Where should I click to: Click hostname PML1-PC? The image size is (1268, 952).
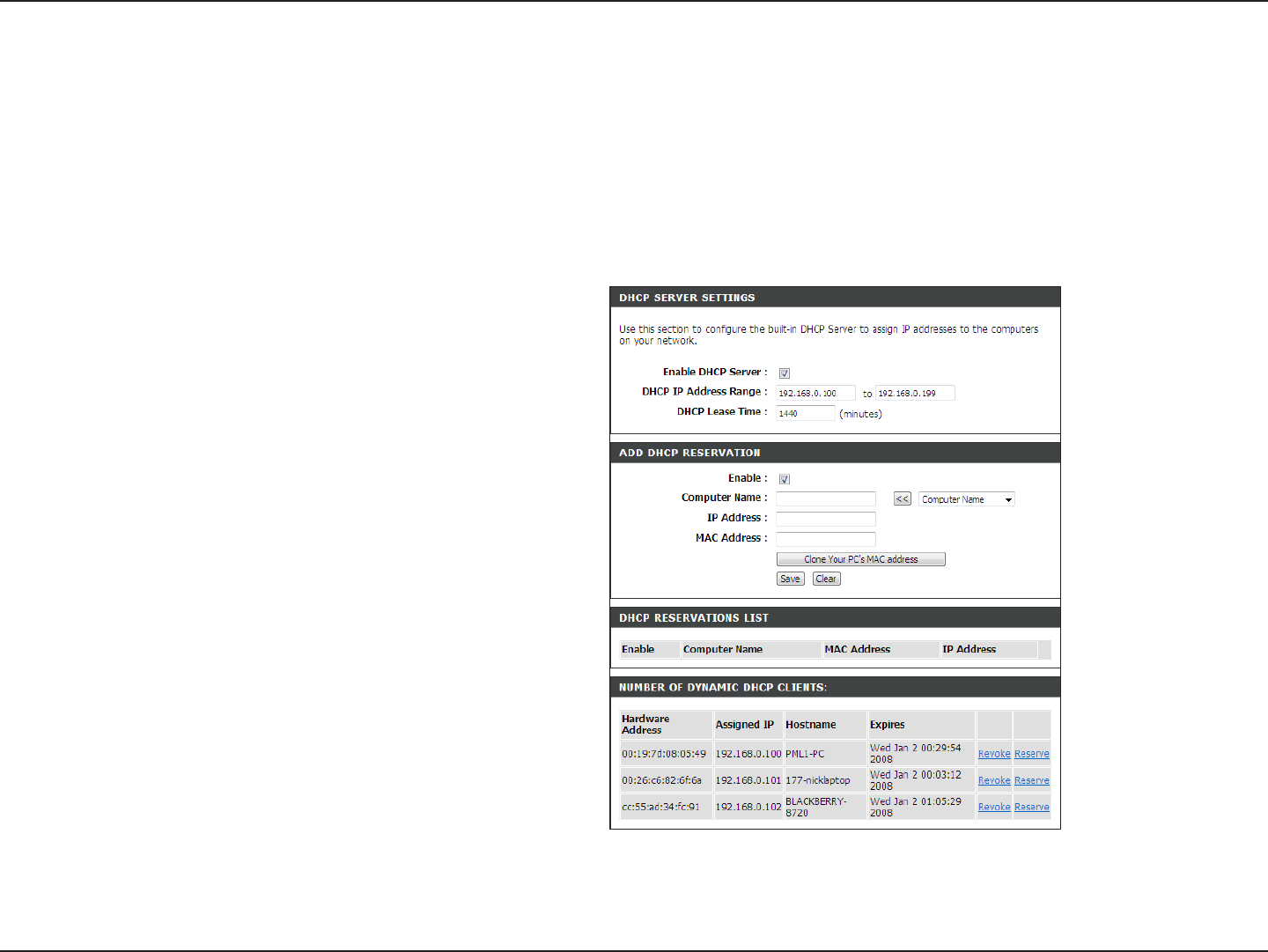pos(805,754)
